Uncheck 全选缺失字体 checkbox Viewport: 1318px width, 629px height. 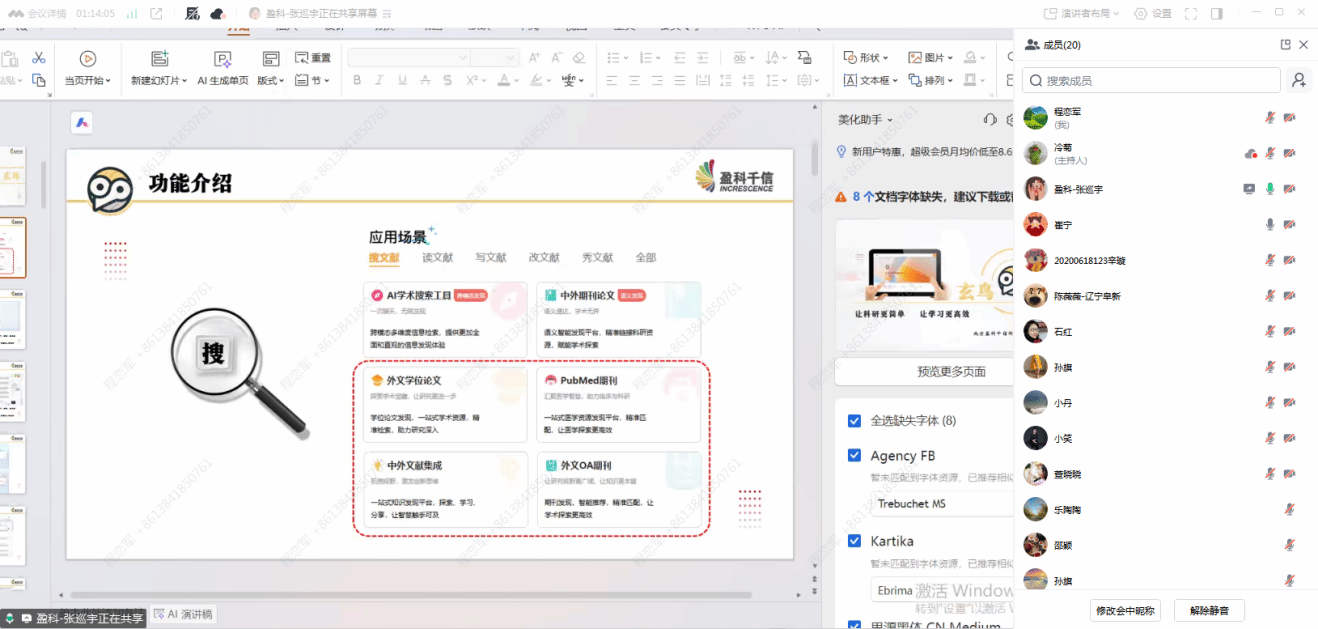click(854, 421)
